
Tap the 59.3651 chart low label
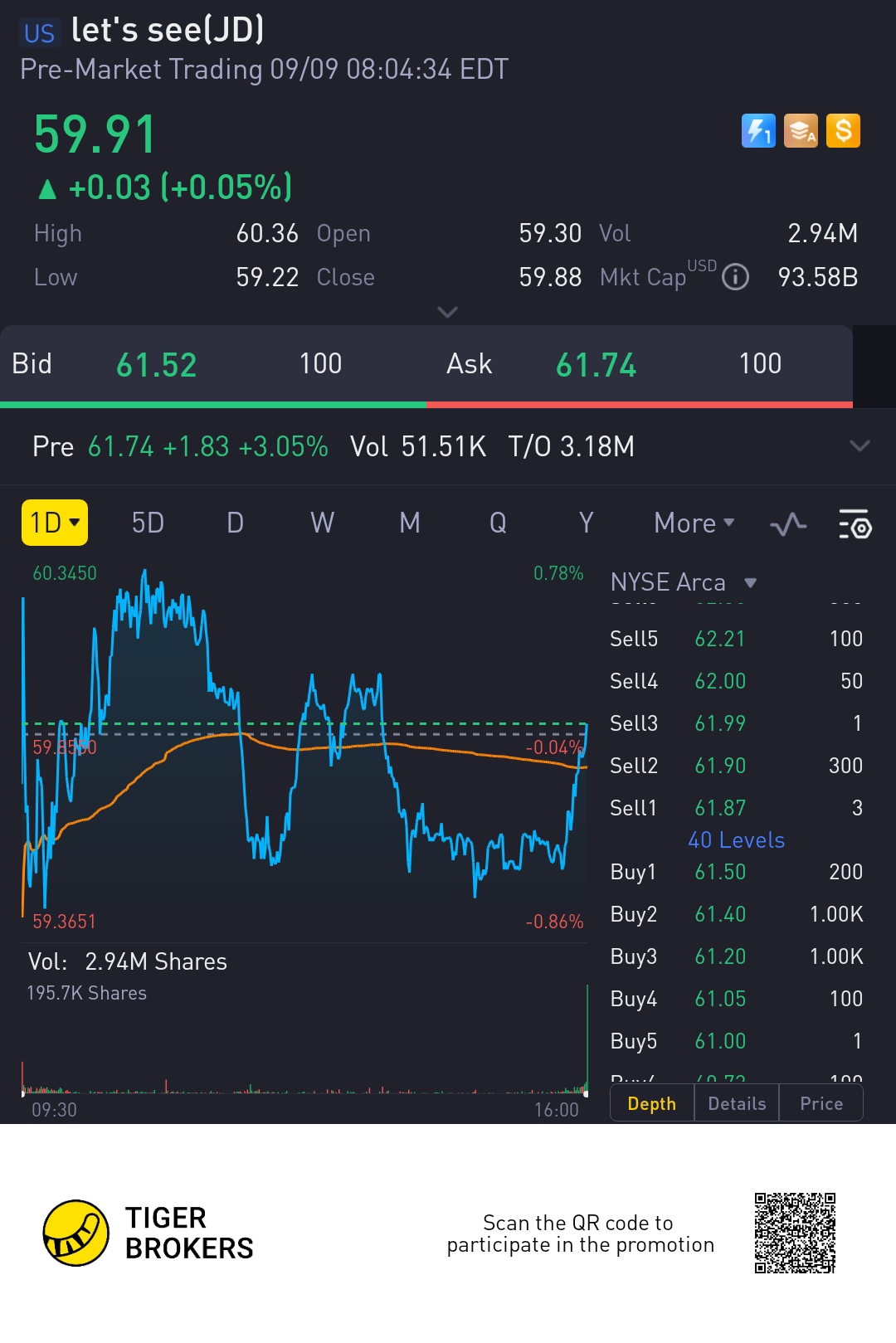point(65,922)
